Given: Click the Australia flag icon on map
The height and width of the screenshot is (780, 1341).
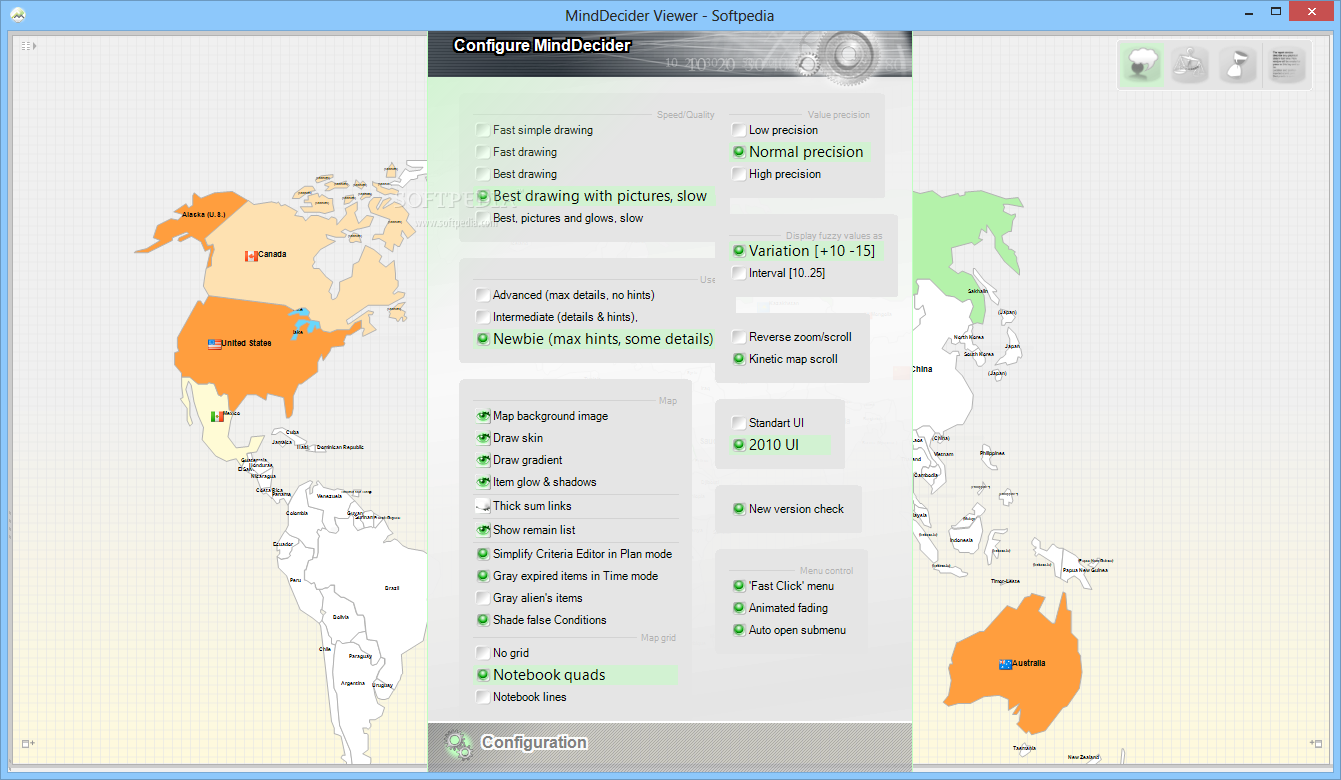Looking at the screenshot, I should click(1005, 664).
